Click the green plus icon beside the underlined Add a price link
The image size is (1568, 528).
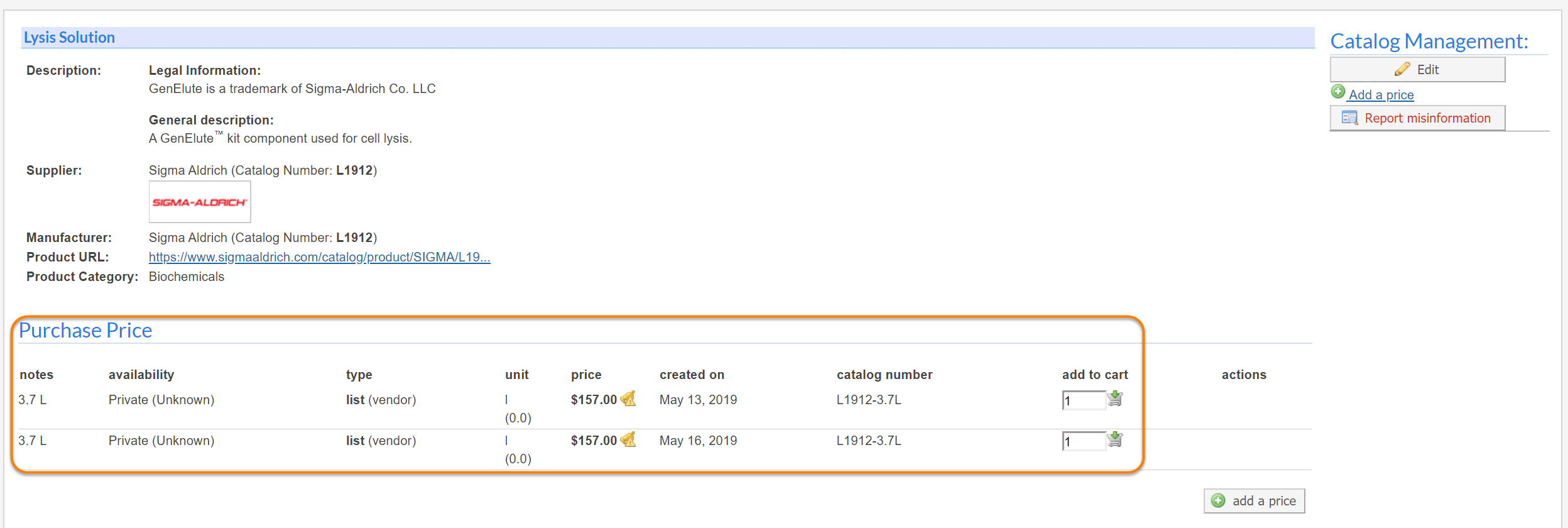click(1338, 92)
